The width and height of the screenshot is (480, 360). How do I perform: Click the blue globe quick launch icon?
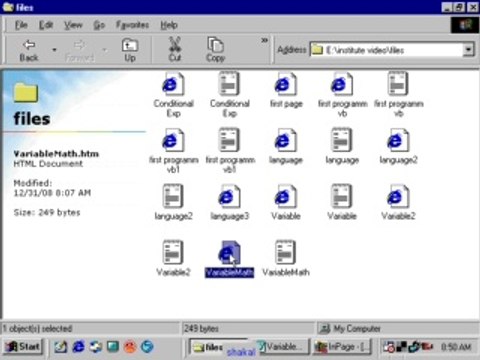[x=147, y=347]
